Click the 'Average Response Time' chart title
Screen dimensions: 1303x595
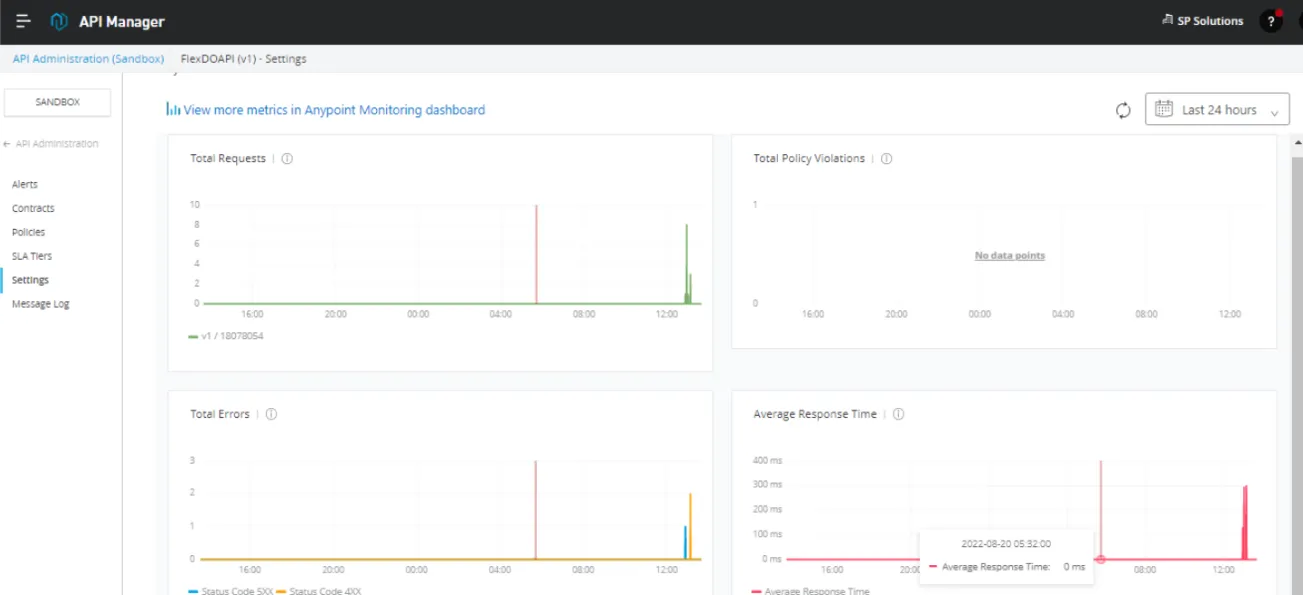(x=815, y=414)
